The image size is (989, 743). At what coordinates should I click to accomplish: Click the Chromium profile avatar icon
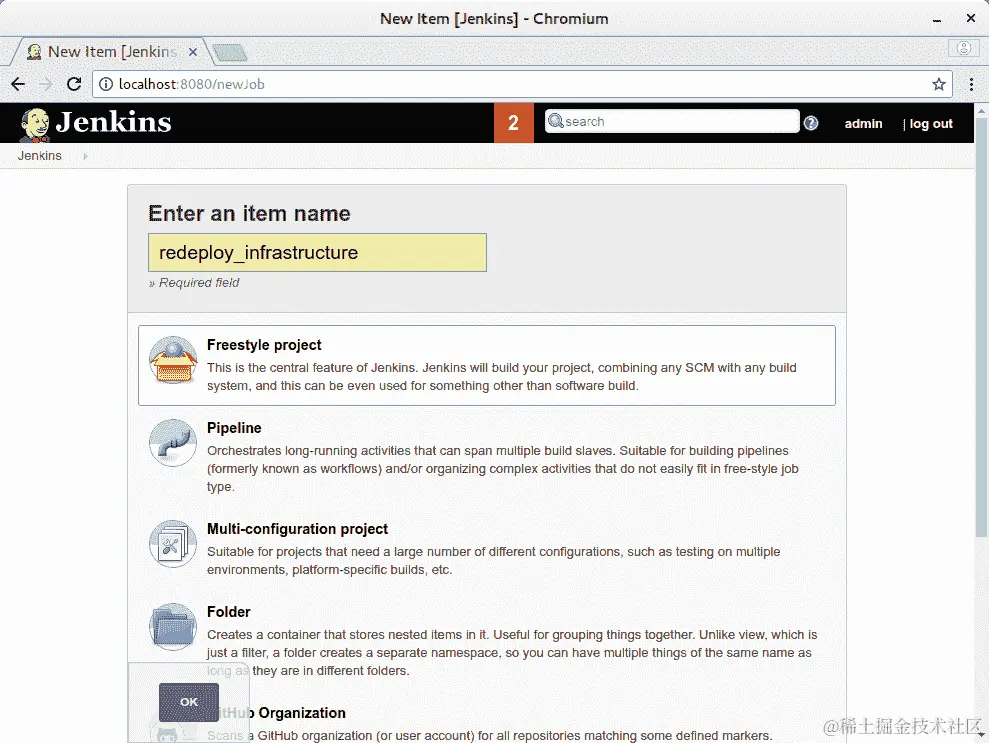click(964, 48)
